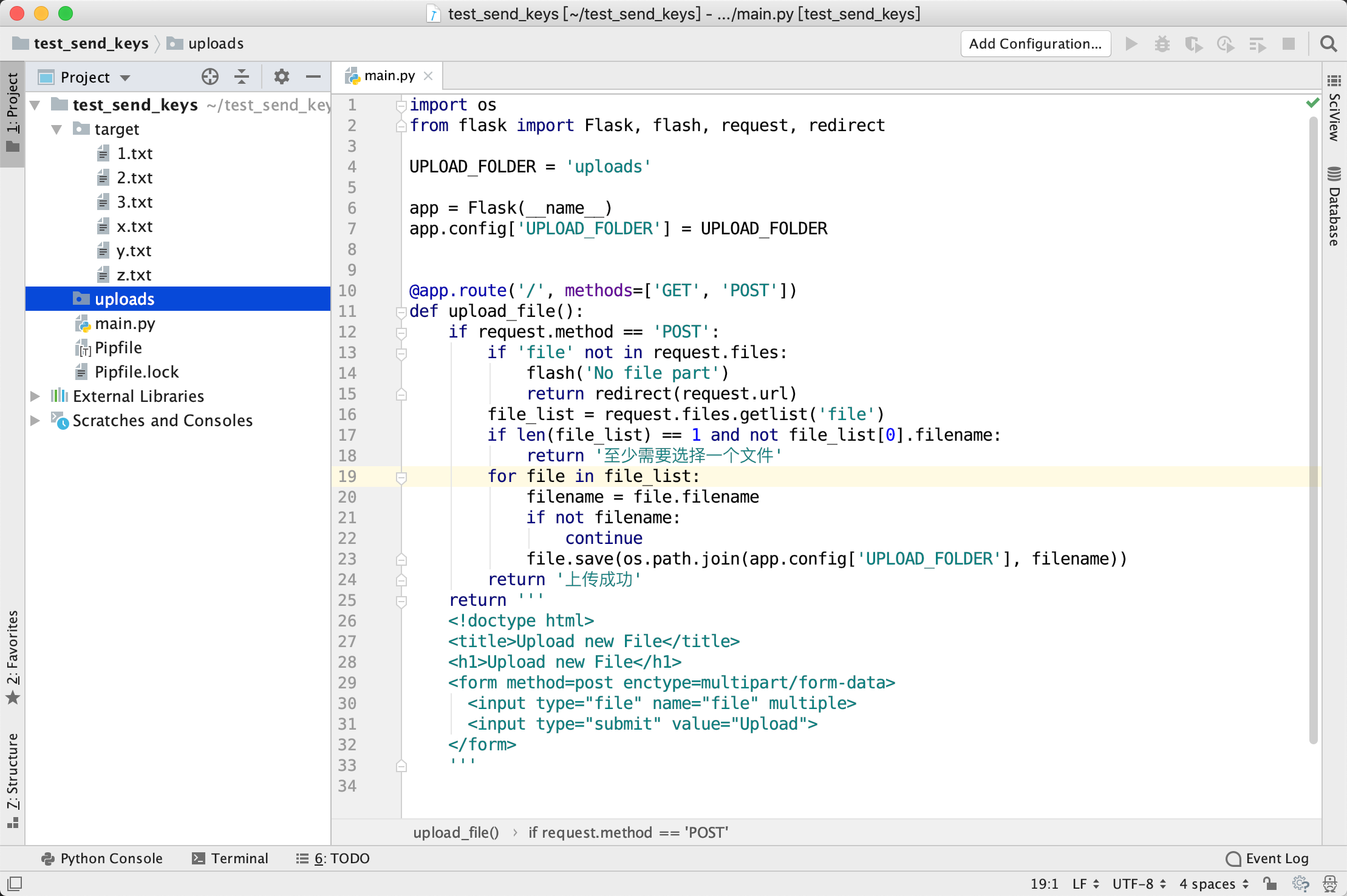Click uploads breadcrumb in navigation bar
Image resolution: width=1347 pixels, height=896 pixels.
(205, 44)
